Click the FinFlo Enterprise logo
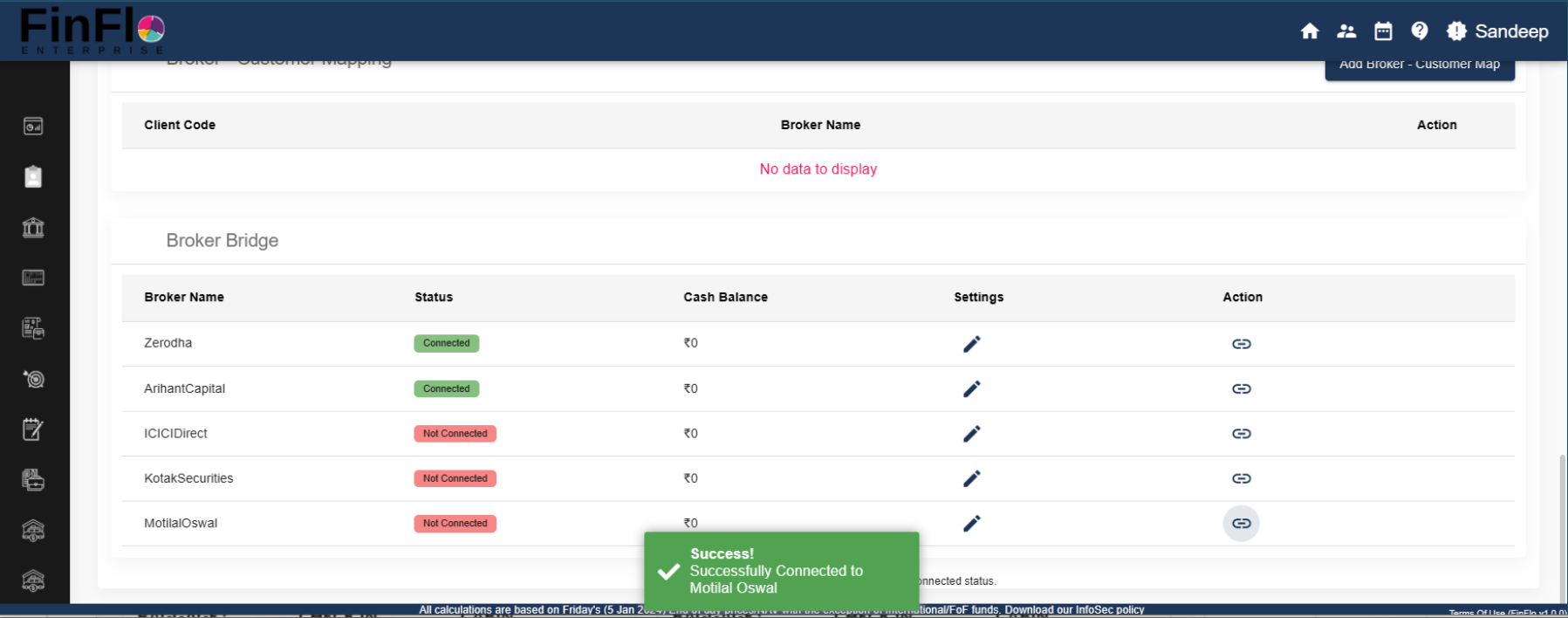1568x618 pixels. coord(92,31)
